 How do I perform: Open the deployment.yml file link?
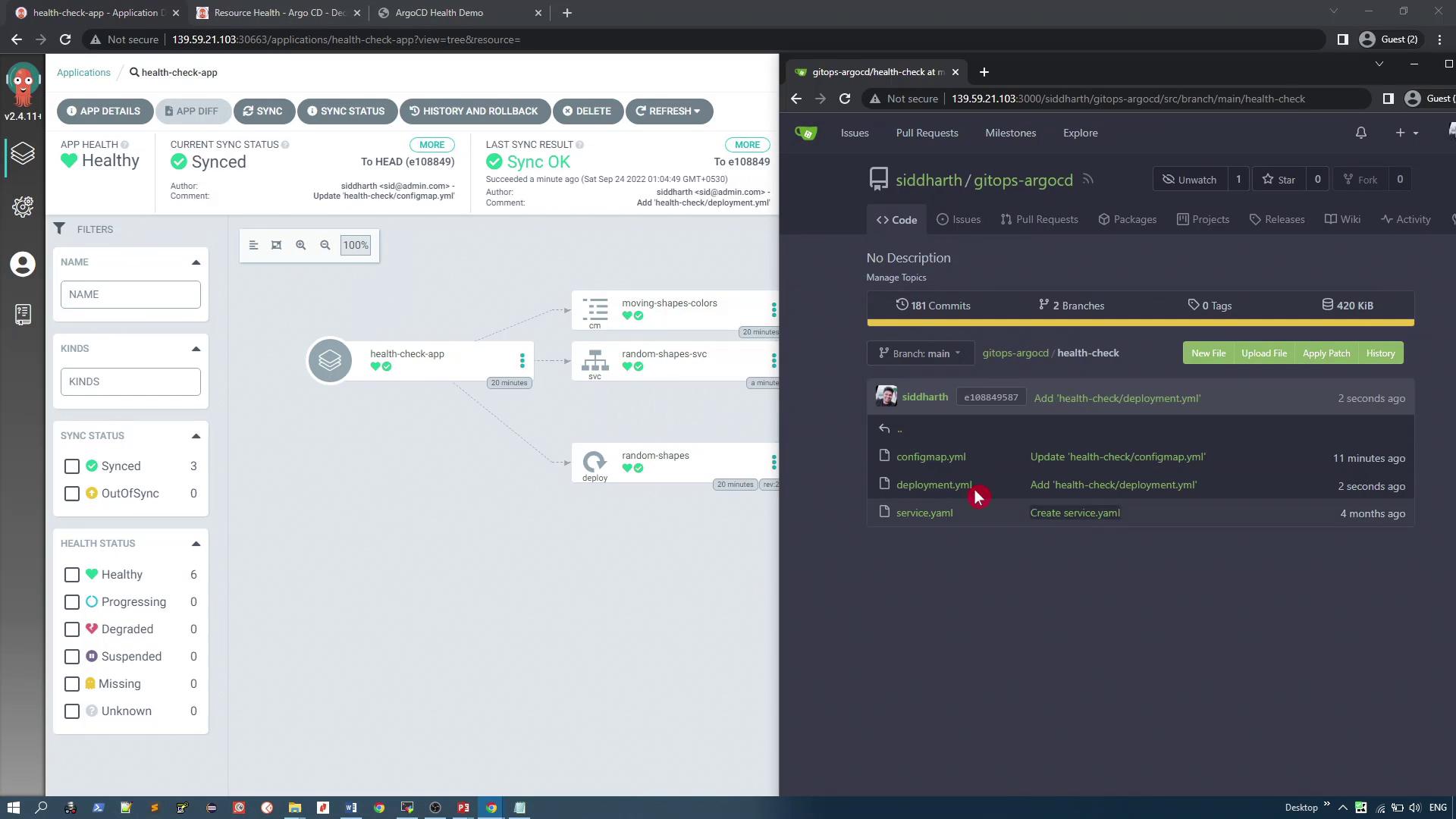(x=934, y=485)
